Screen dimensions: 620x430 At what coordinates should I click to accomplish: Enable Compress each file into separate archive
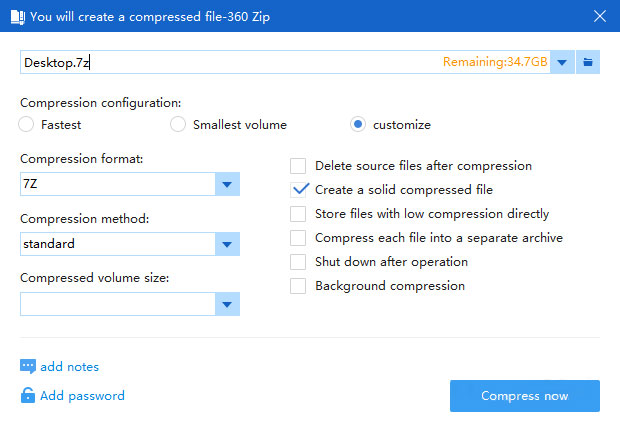tap(298, 238)
